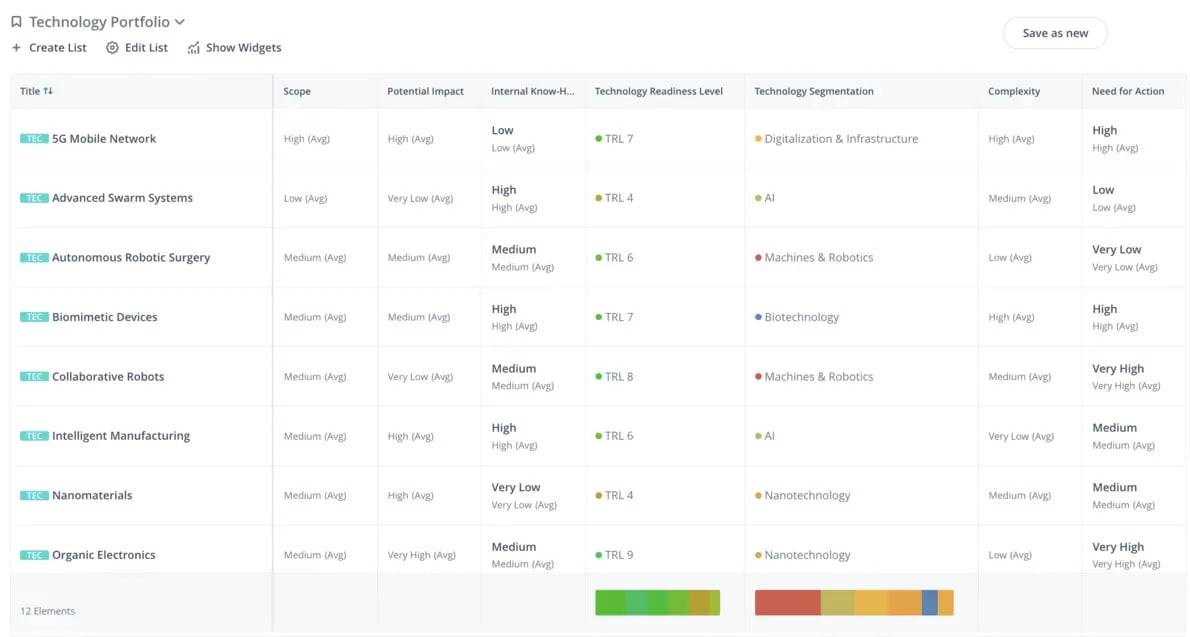Click the 12 Elements label at bottom

[47, 610]
